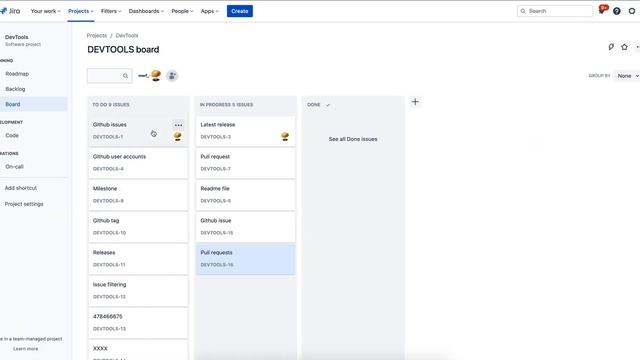This screenshot has height=360, width=640.
Task: Click the DevTools breadcrumb link
Action: click(x=127, y=36)
